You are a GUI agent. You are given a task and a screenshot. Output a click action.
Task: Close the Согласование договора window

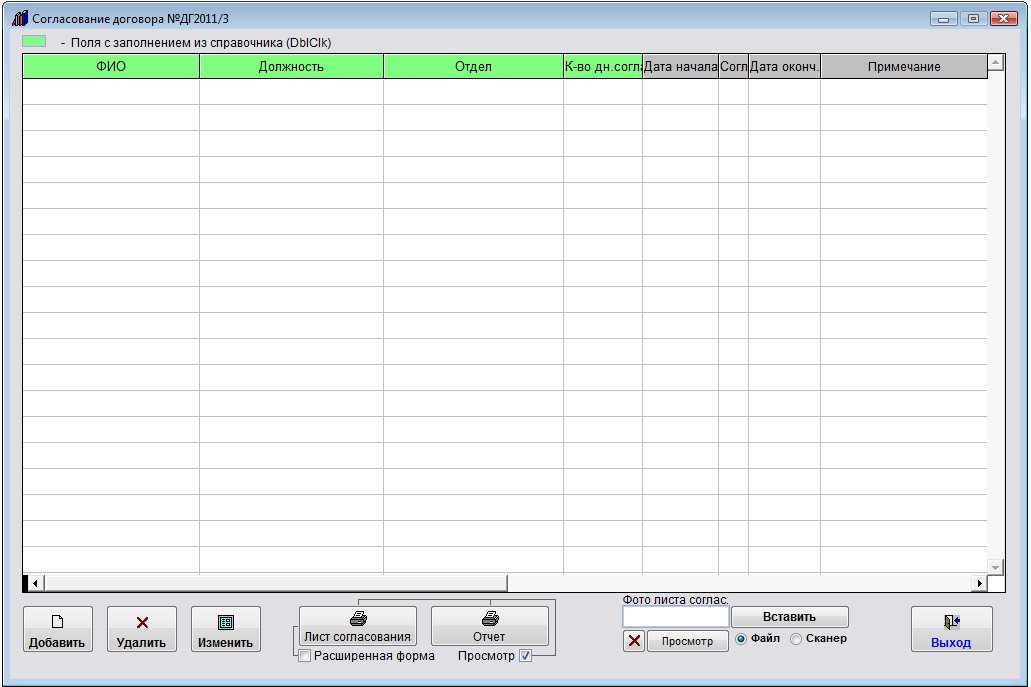pos(1003,19)
